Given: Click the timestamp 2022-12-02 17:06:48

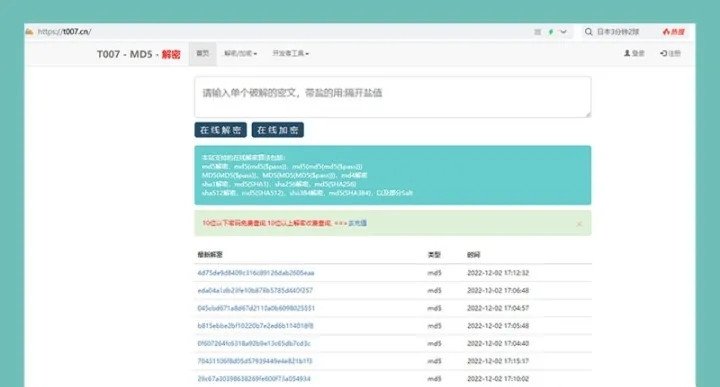Looking at the screenshot, I should click(x=498, y=291).
